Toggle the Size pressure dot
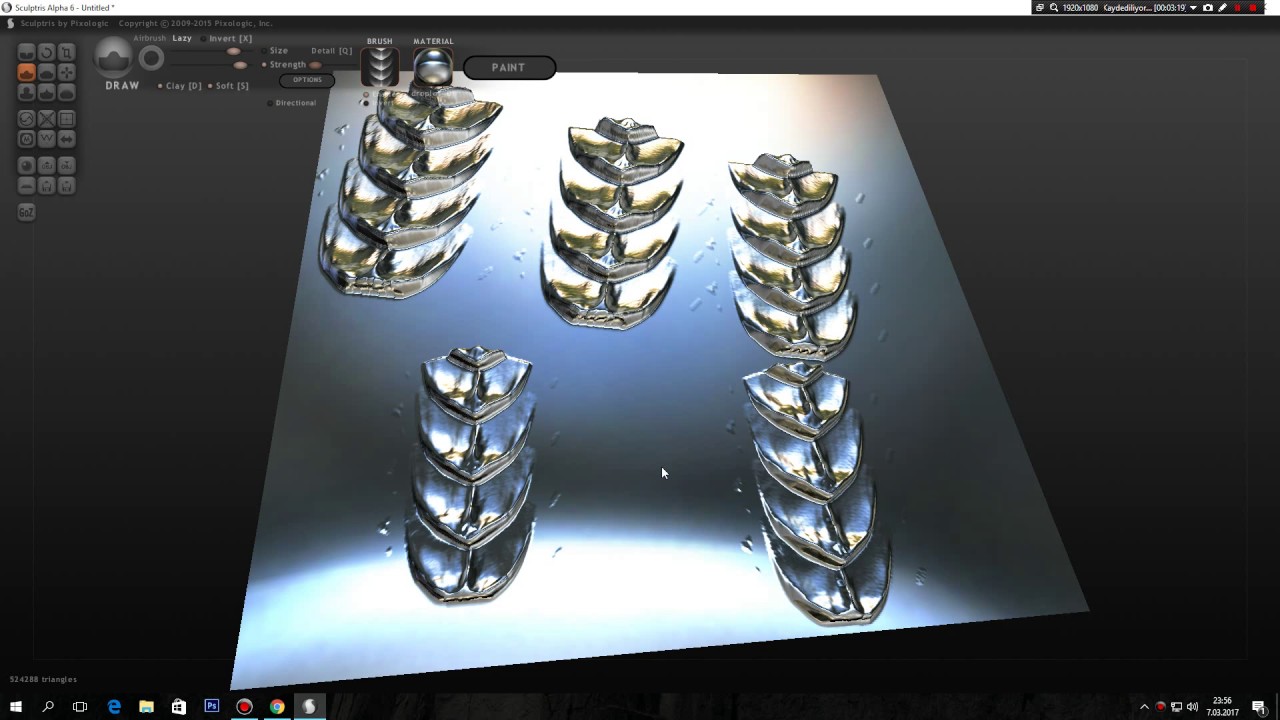The width and height of the screenshot is (1280, 720). [x=264, y=51]
